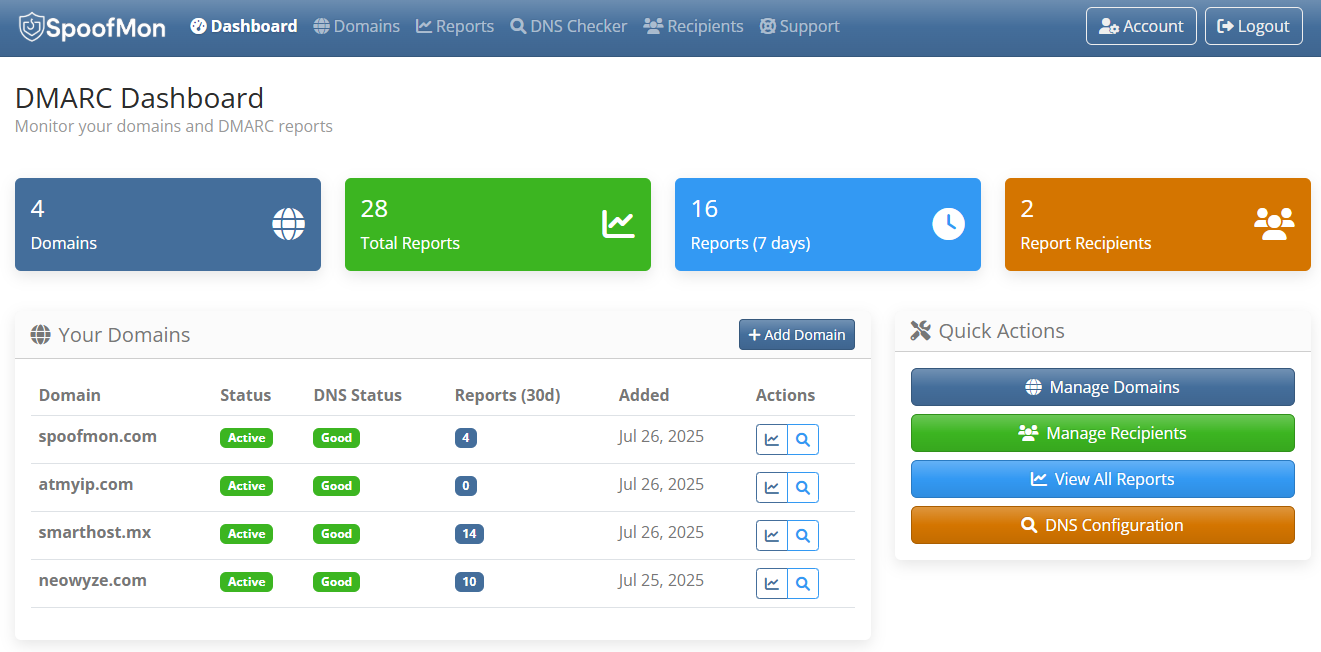Click the 4 reports badge for spoofmon.com
The height and width of the screenshot is (652, 1321).
click(x=466, y=438)
